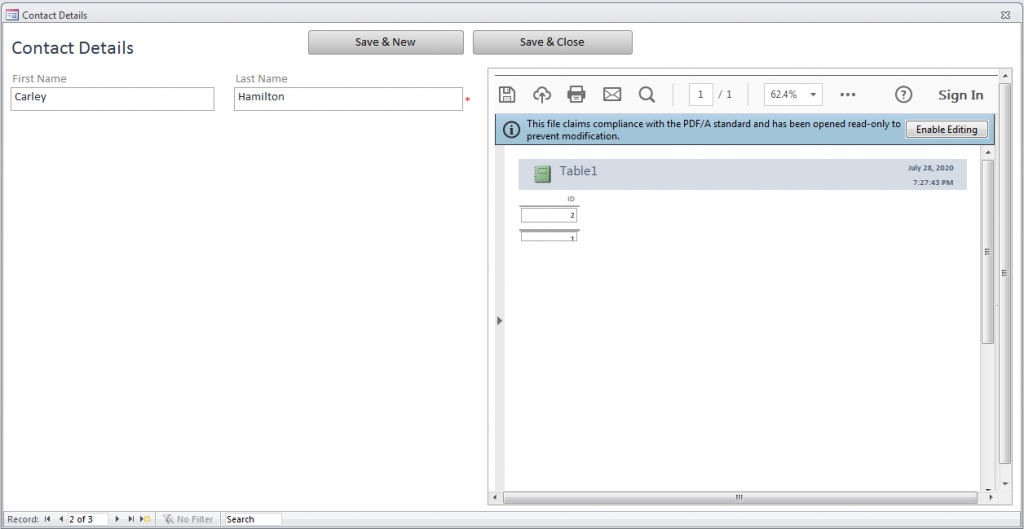
Task: Click the ID value 2 cell
Action: [549, 215]
